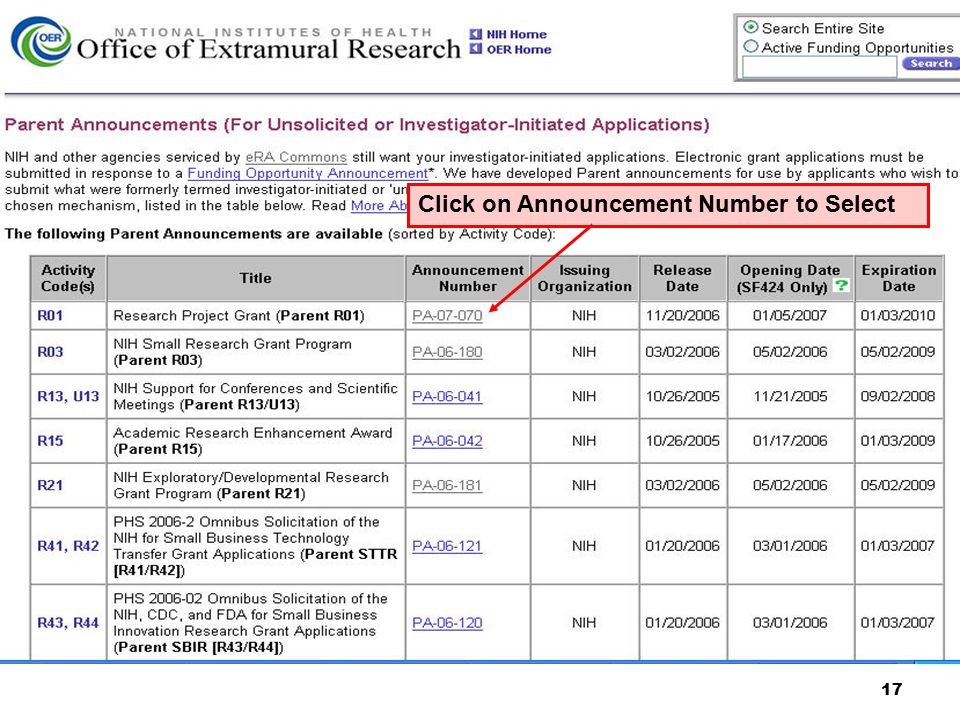This screenshot has width=960, height=720.
Task: Click the arrow icon beside NIH Home
Action: click(476, 34)
